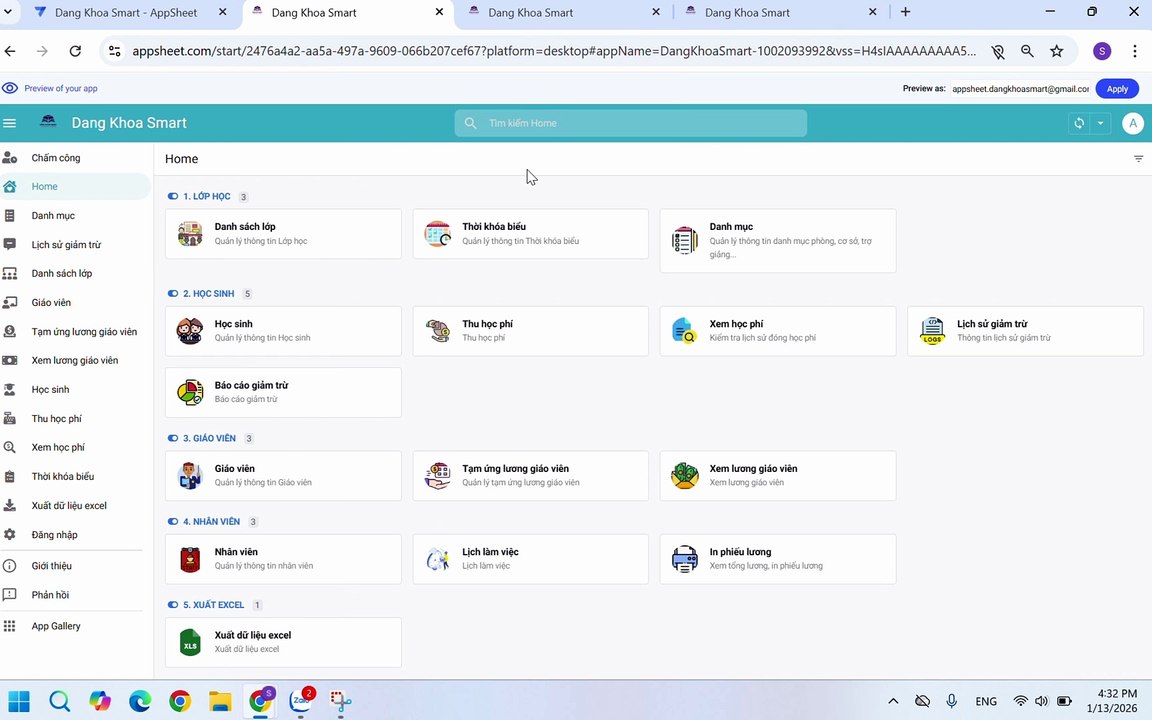Viewport: 1152px width, 720px height.
Task: Open the sync options dropdown arrow
Action: click(x=1101, y=123)
